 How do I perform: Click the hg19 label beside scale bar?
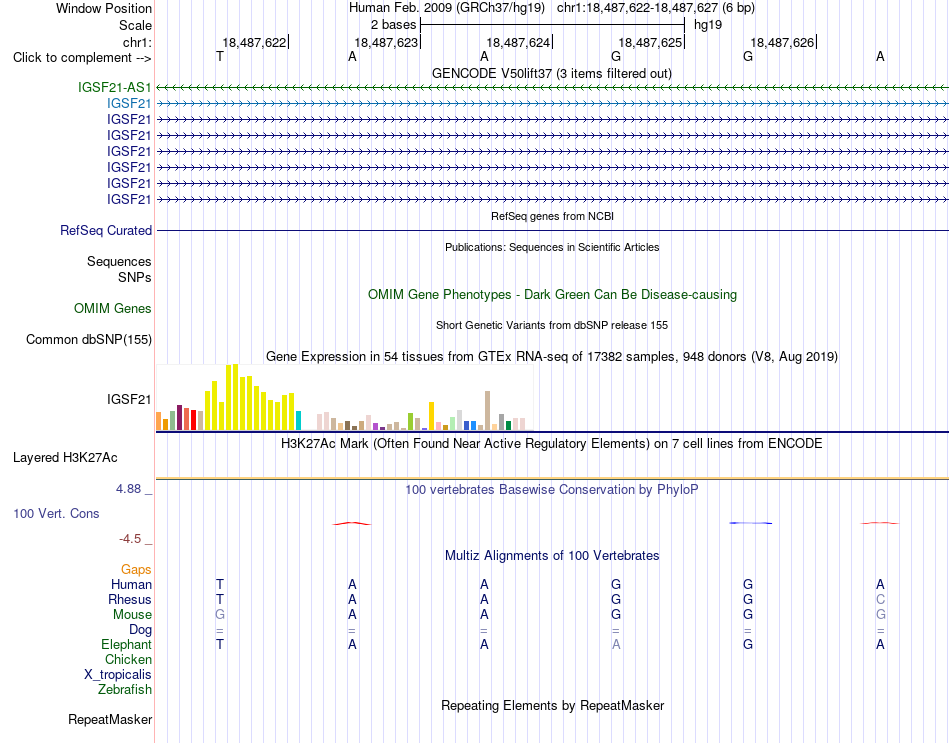click(x=708, y=25)
